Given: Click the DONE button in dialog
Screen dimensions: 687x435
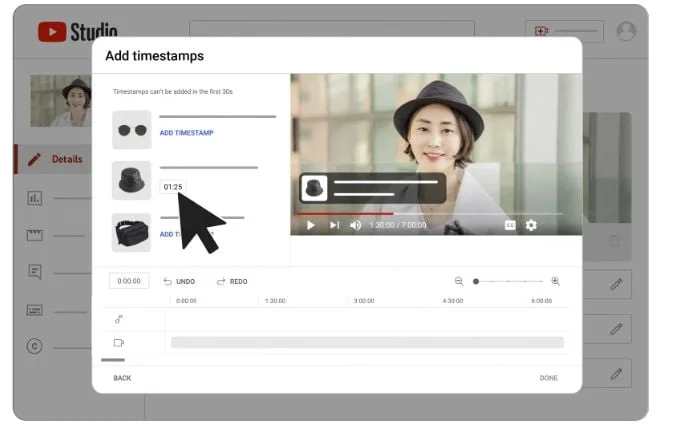Looking at the screenshot, I should (x=548, y=378).
